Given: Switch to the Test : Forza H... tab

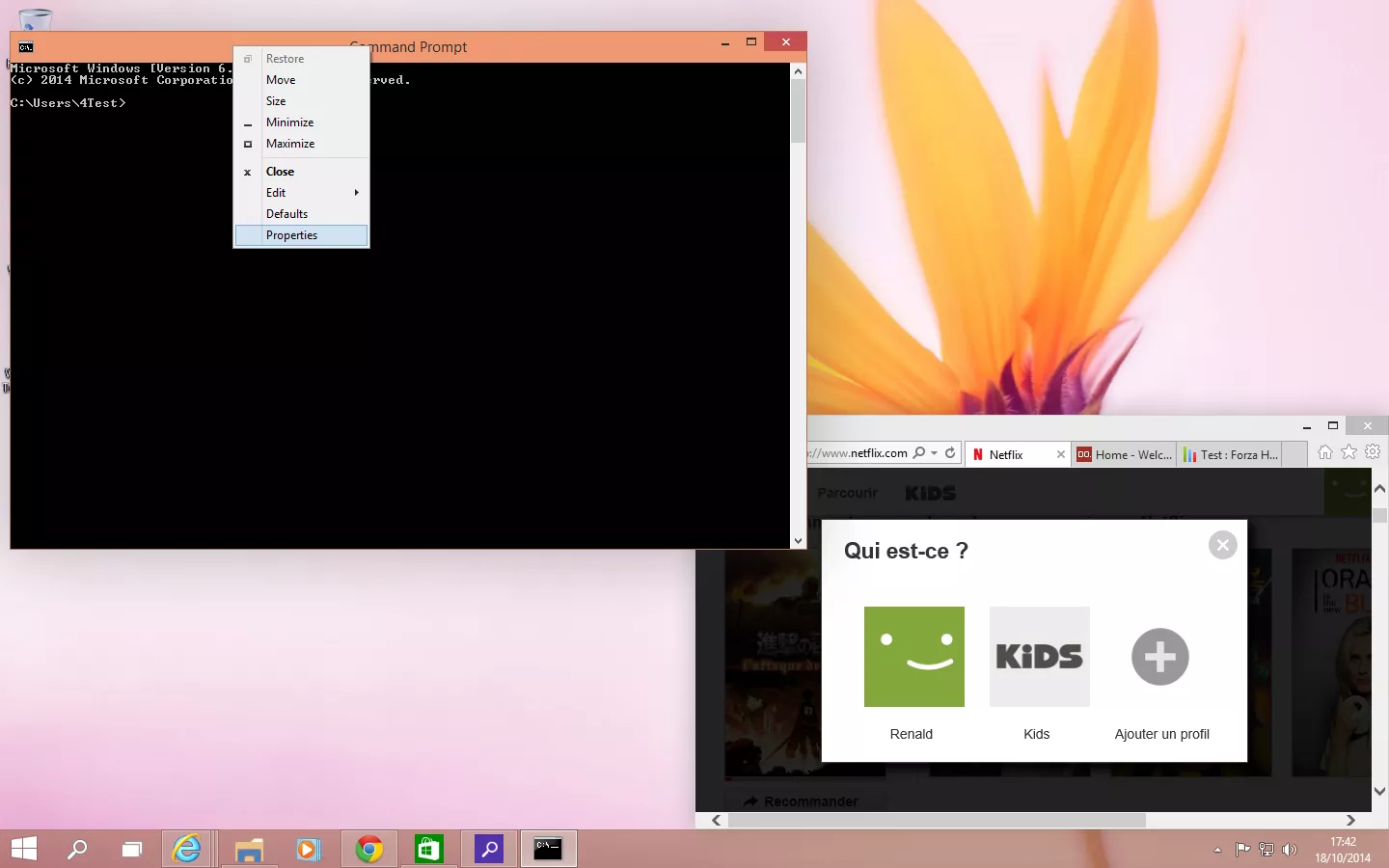Looking at the screenshot, I should (x=1230, y=454).
